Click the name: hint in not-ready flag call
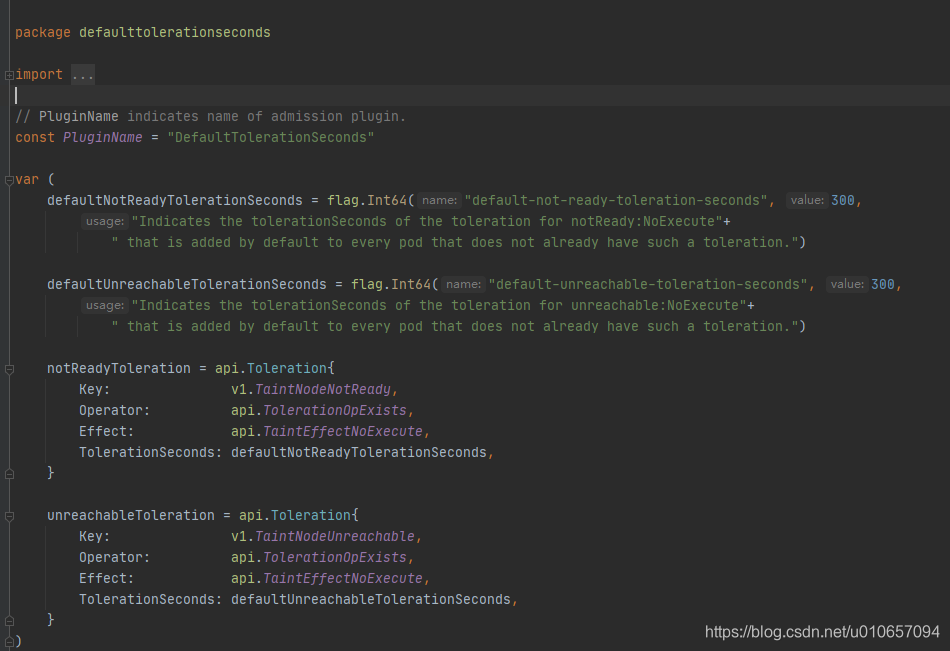Viewport: 950px width, 651px height. pos(439,201)
